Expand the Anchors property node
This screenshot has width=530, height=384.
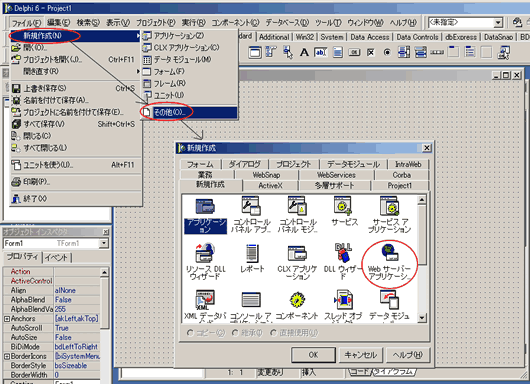[x=7, y=319]
